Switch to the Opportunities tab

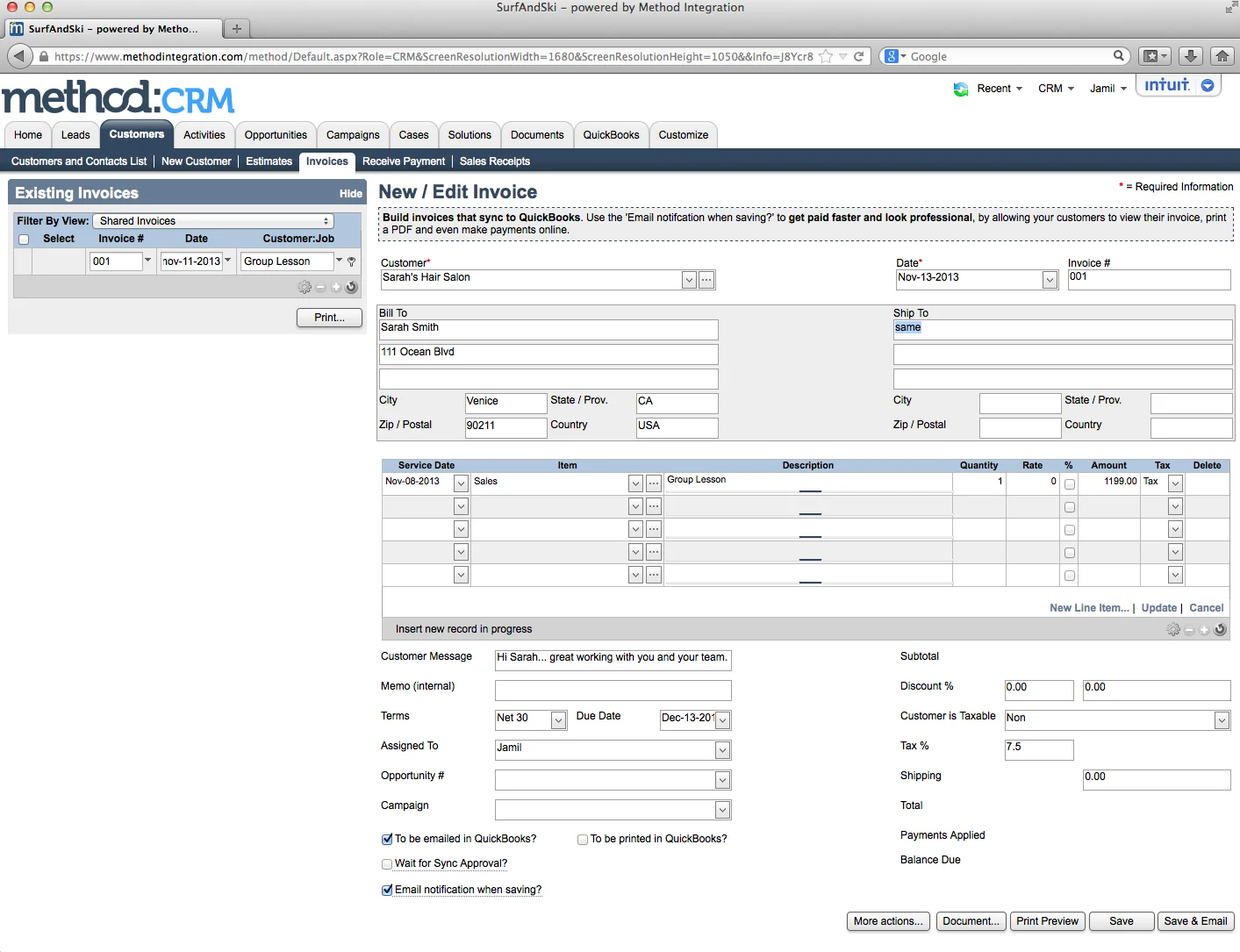[276, 135]
